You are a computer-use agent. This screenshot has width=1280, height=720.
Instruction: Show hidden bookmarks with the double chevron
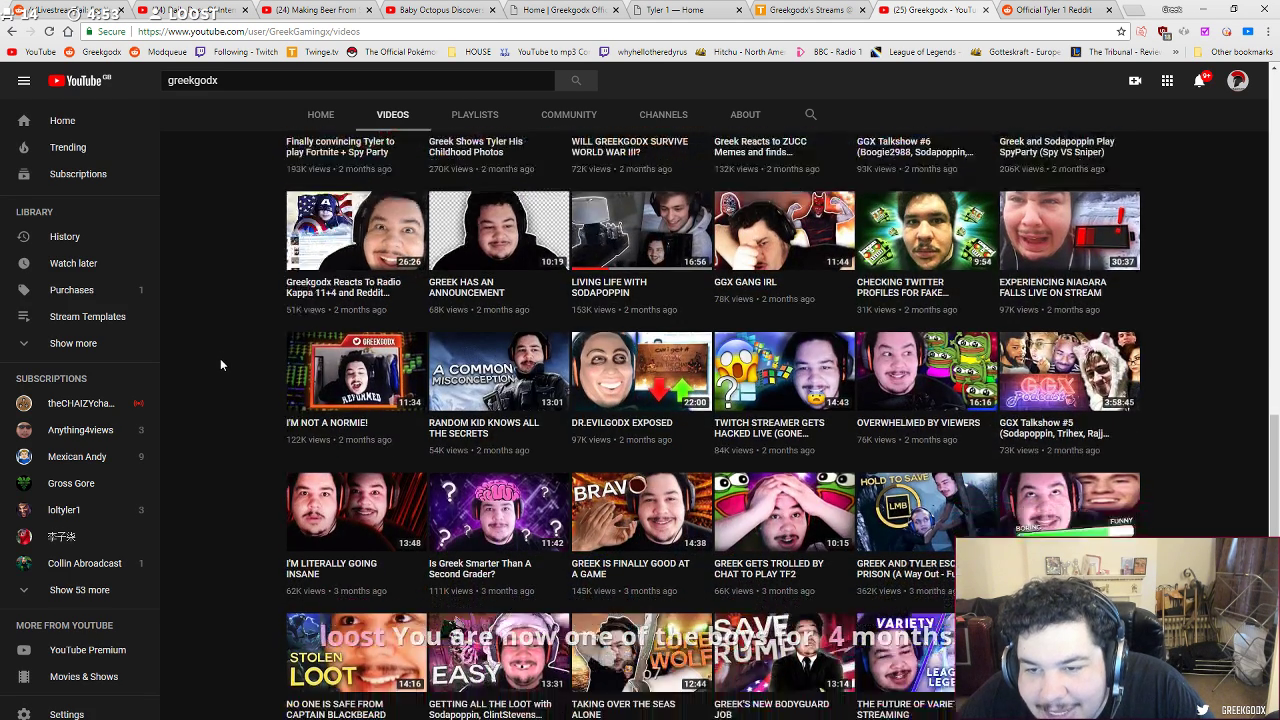[1177, 52]
